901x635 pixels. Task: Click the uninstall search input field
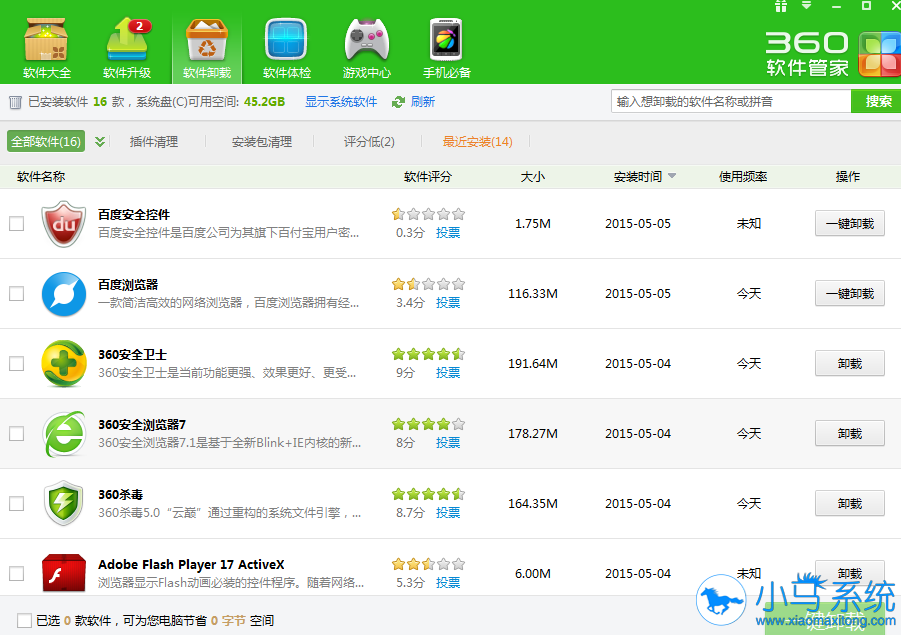pos(731,102)
